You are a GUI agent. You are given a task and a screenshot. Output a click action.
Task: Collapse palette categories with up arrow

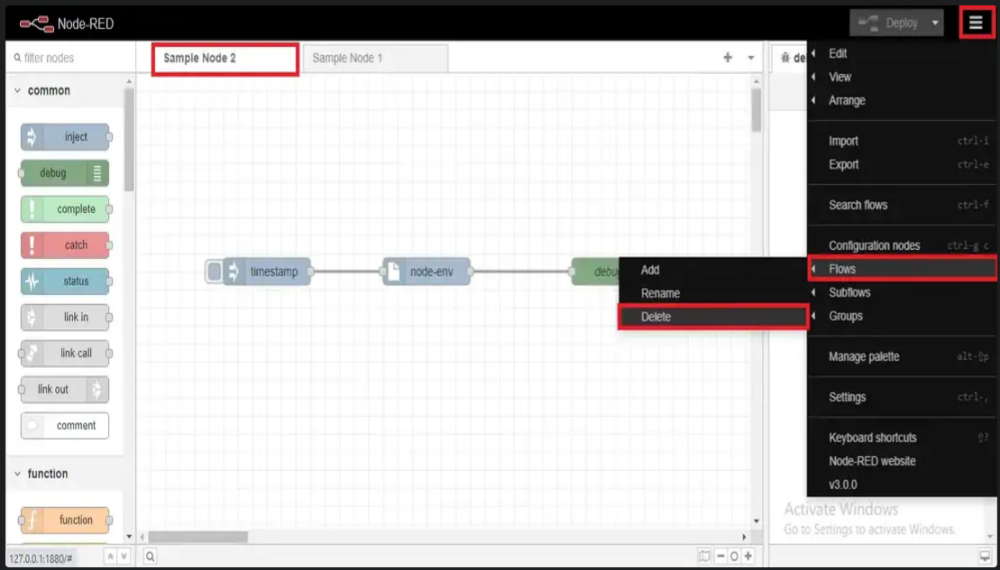click(110, 557)
